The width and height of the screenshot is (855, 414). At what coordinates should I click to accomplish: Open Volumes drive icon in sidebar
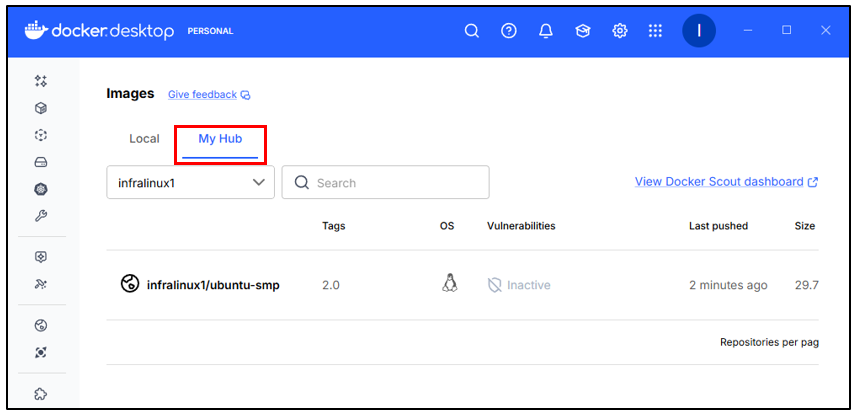tap(41, 162)
